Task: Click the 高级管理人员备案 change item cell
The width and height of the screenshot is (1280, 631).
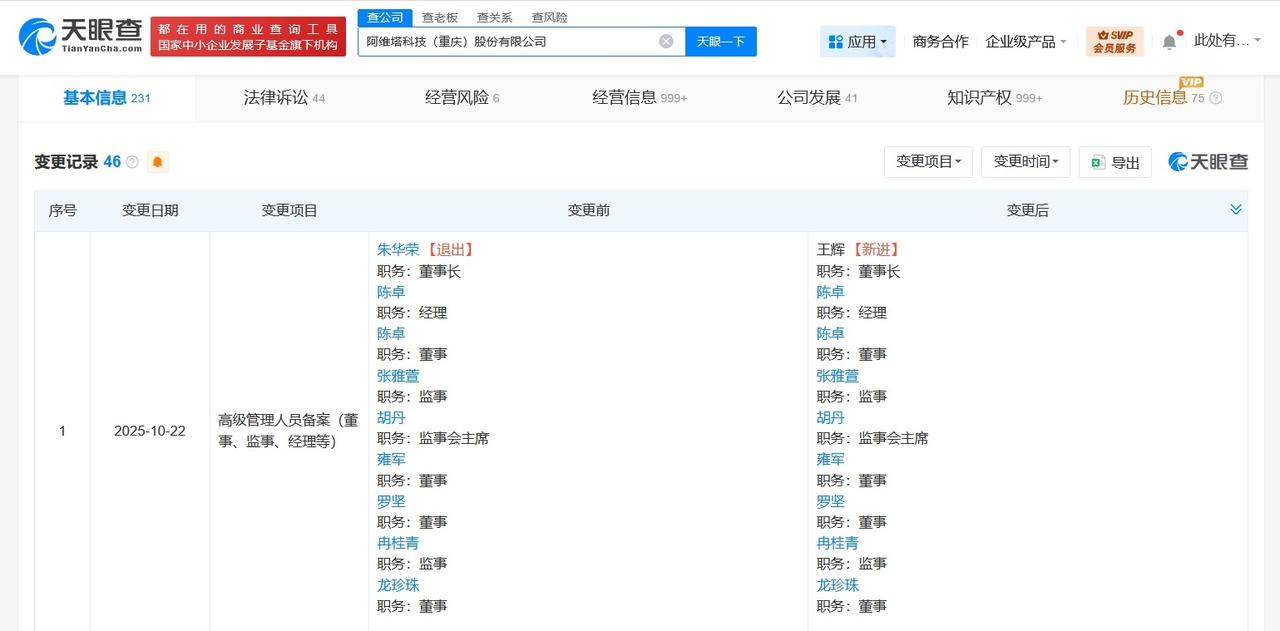Action: point(289,431)
